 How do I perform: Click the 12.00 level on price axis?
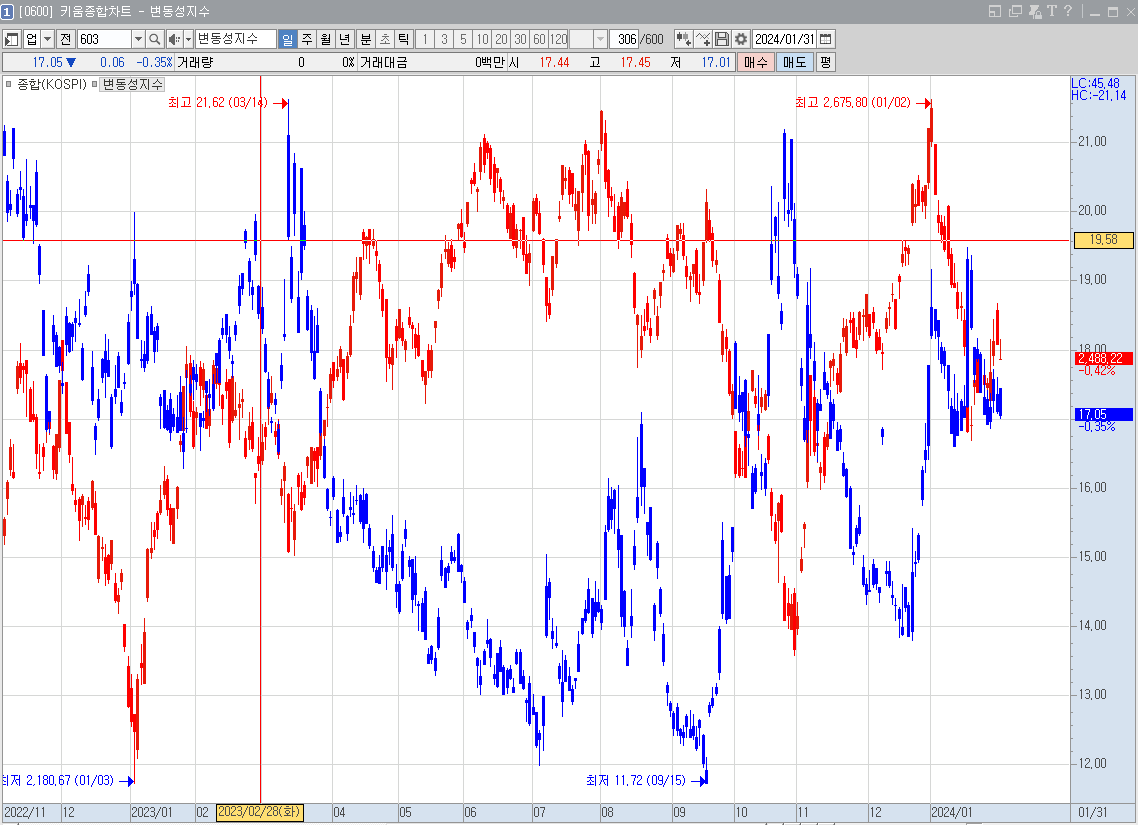point(1092,763)
